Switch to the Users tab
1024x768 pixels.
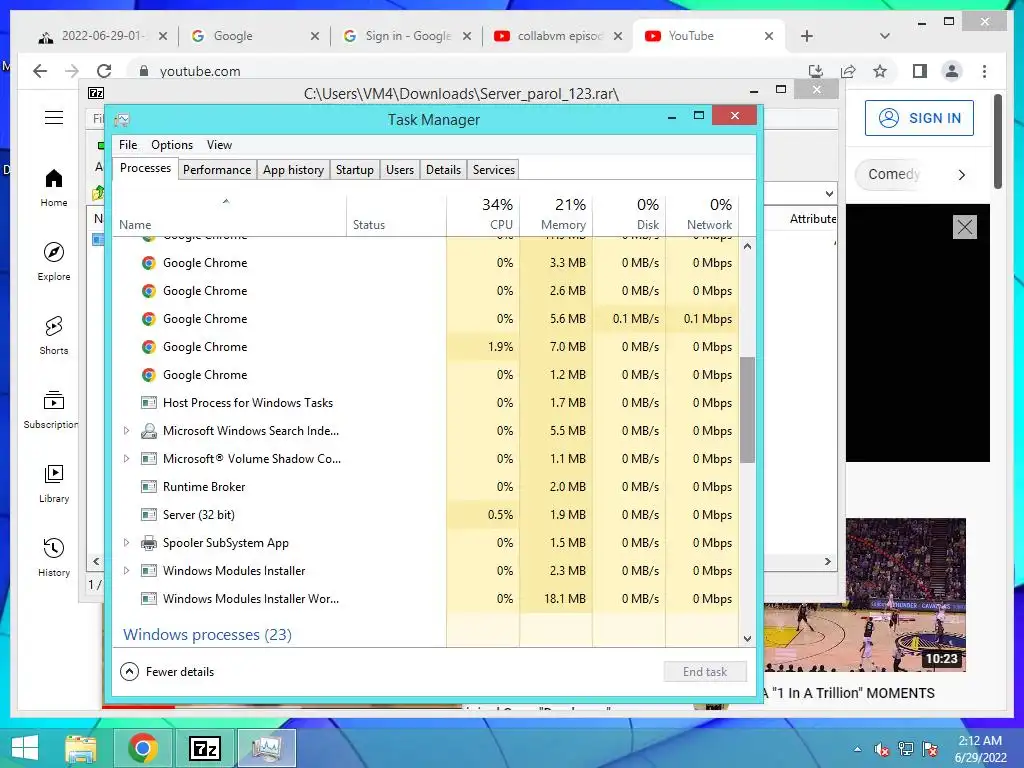400,170
